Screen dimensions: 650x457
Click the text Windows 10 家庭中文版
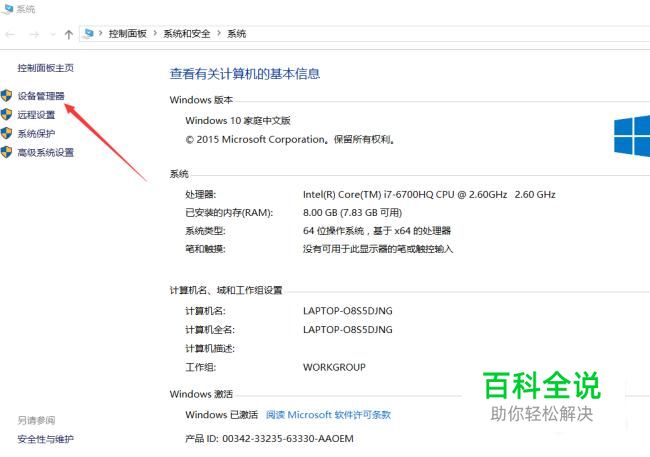tap(238, 121)
